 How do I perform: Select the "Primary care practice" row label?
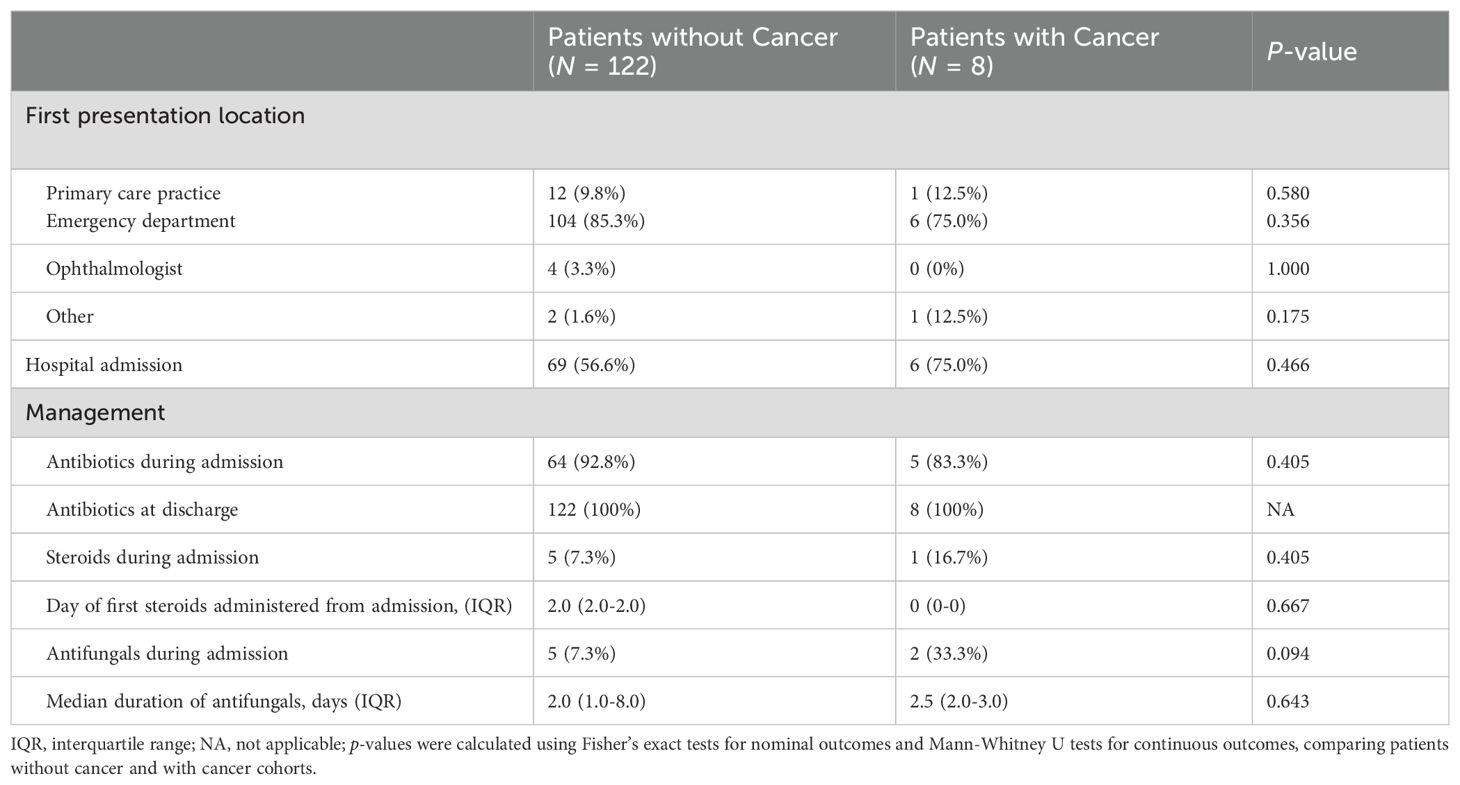pyautogui.click(x=133, y=193)
